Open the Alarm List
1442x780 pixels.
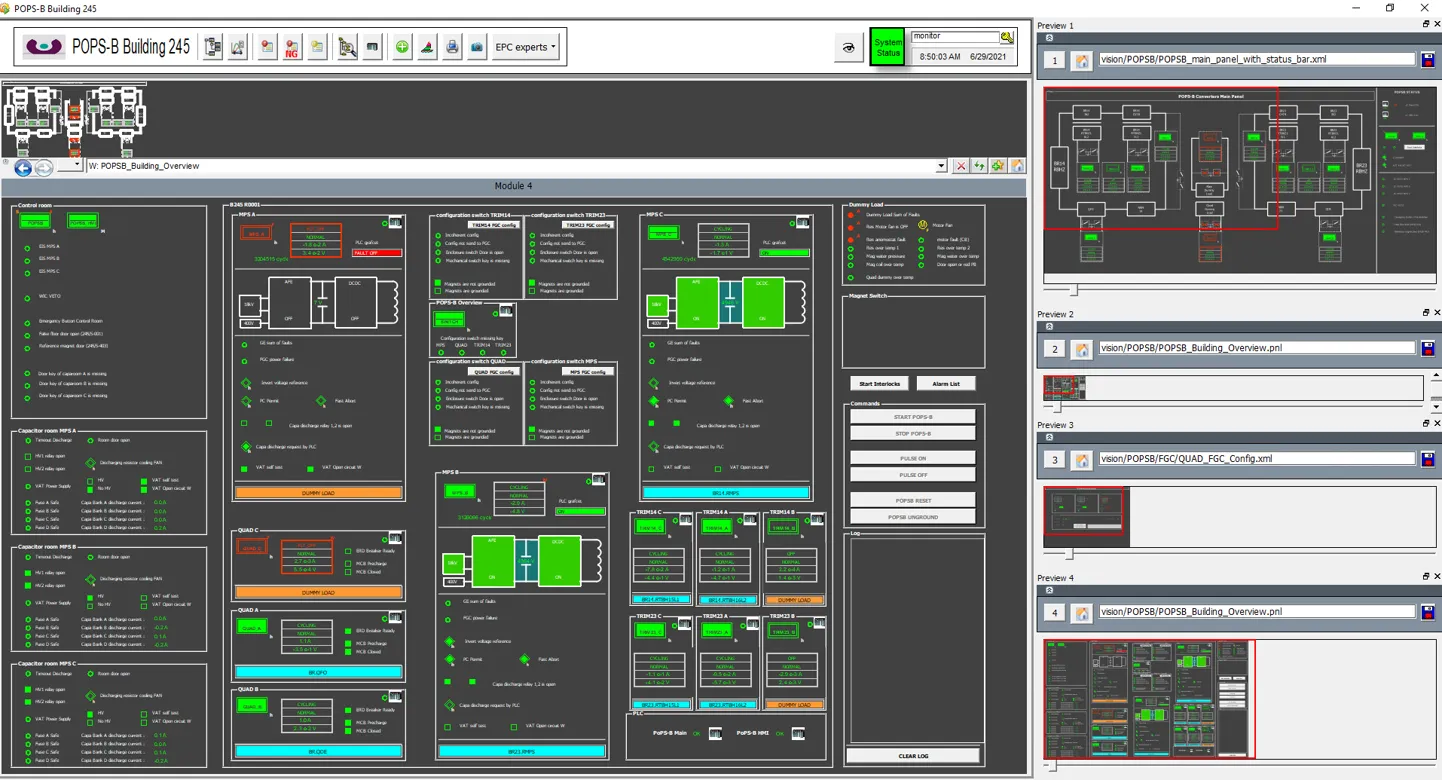tap(946, 384)
